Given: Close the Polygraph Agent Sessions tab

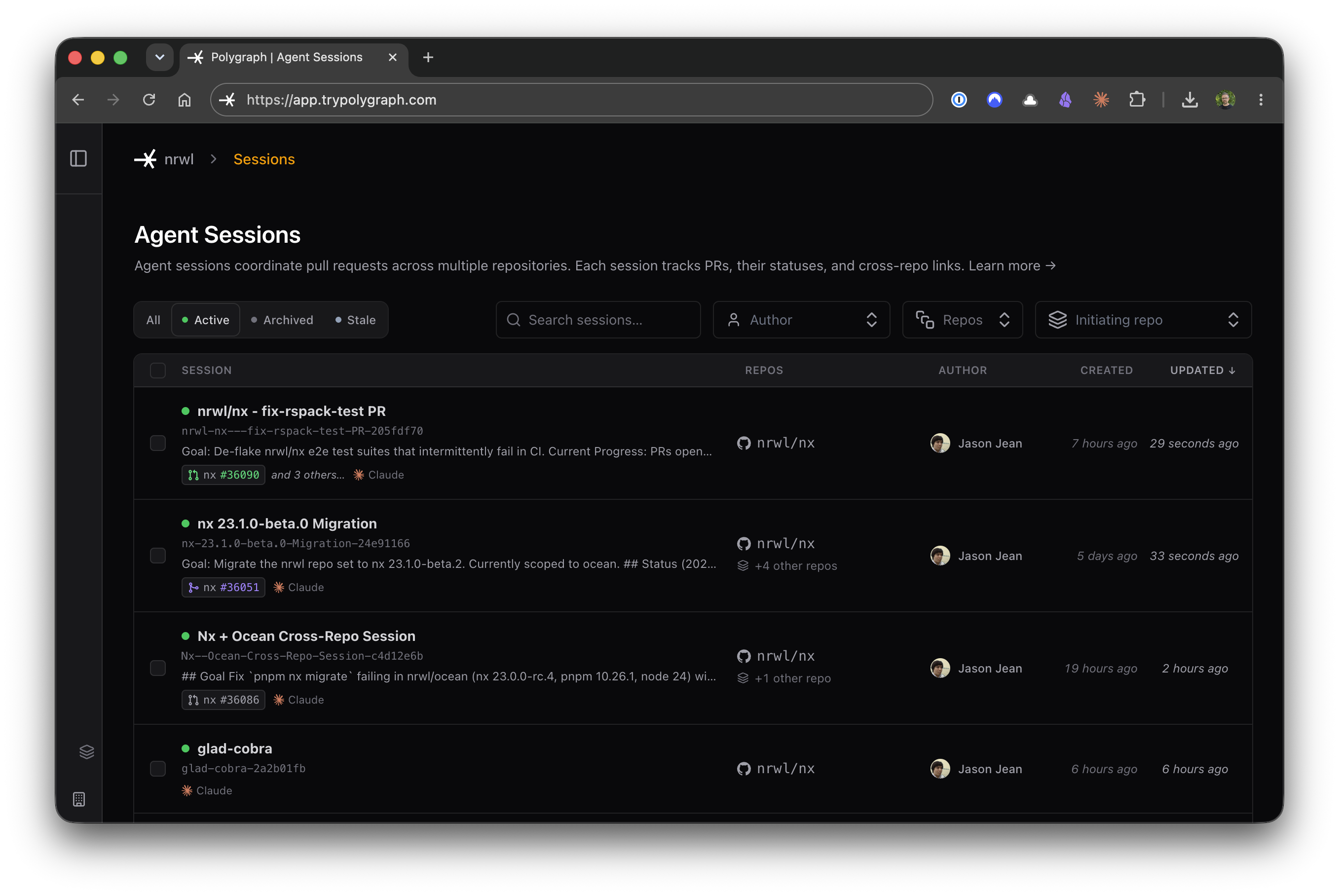Looking at the screenshot, I should point(392,57).
